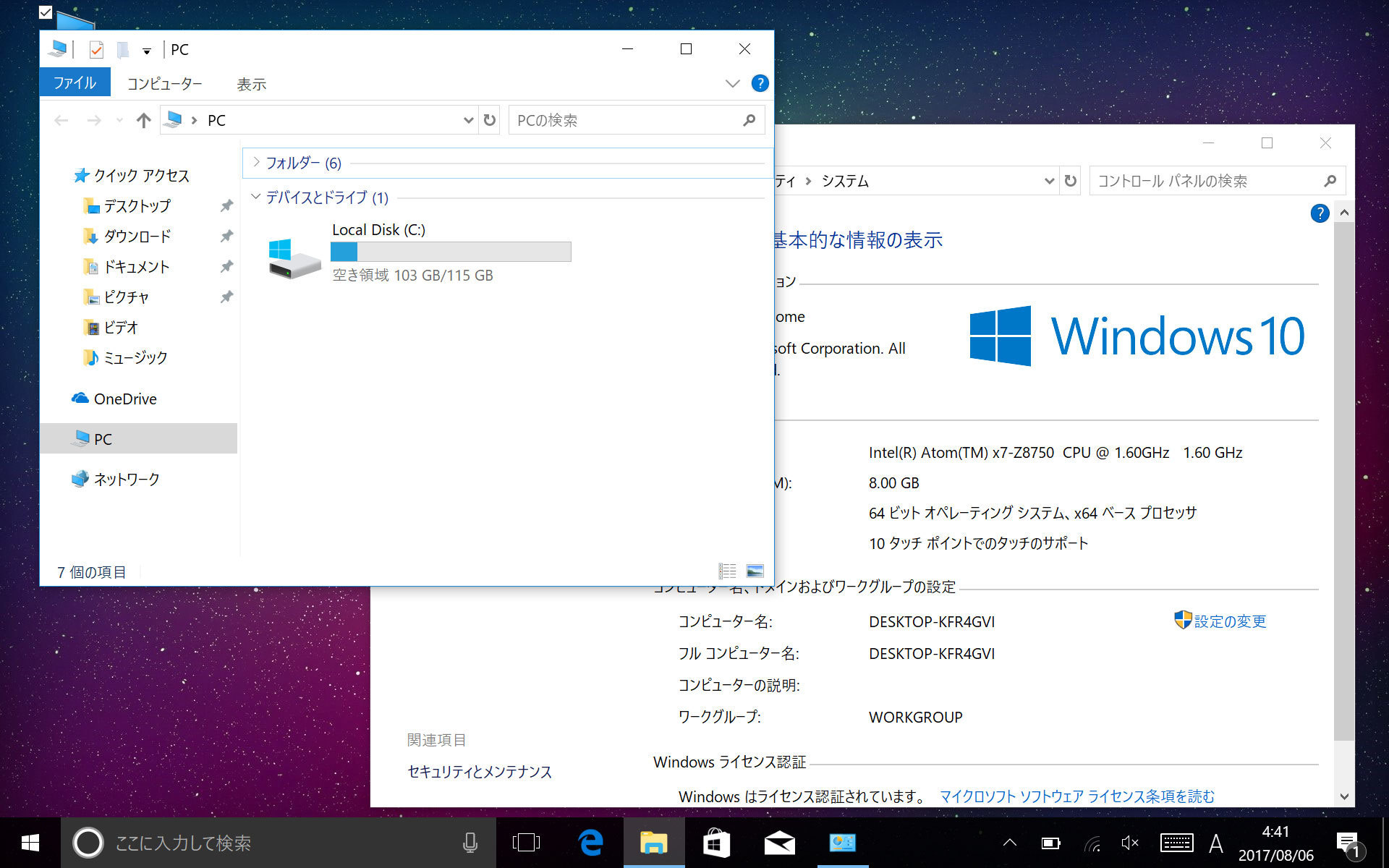
Task: Click the Local Disk (C:) capacity bar
Action: click(x=451, y=252)
